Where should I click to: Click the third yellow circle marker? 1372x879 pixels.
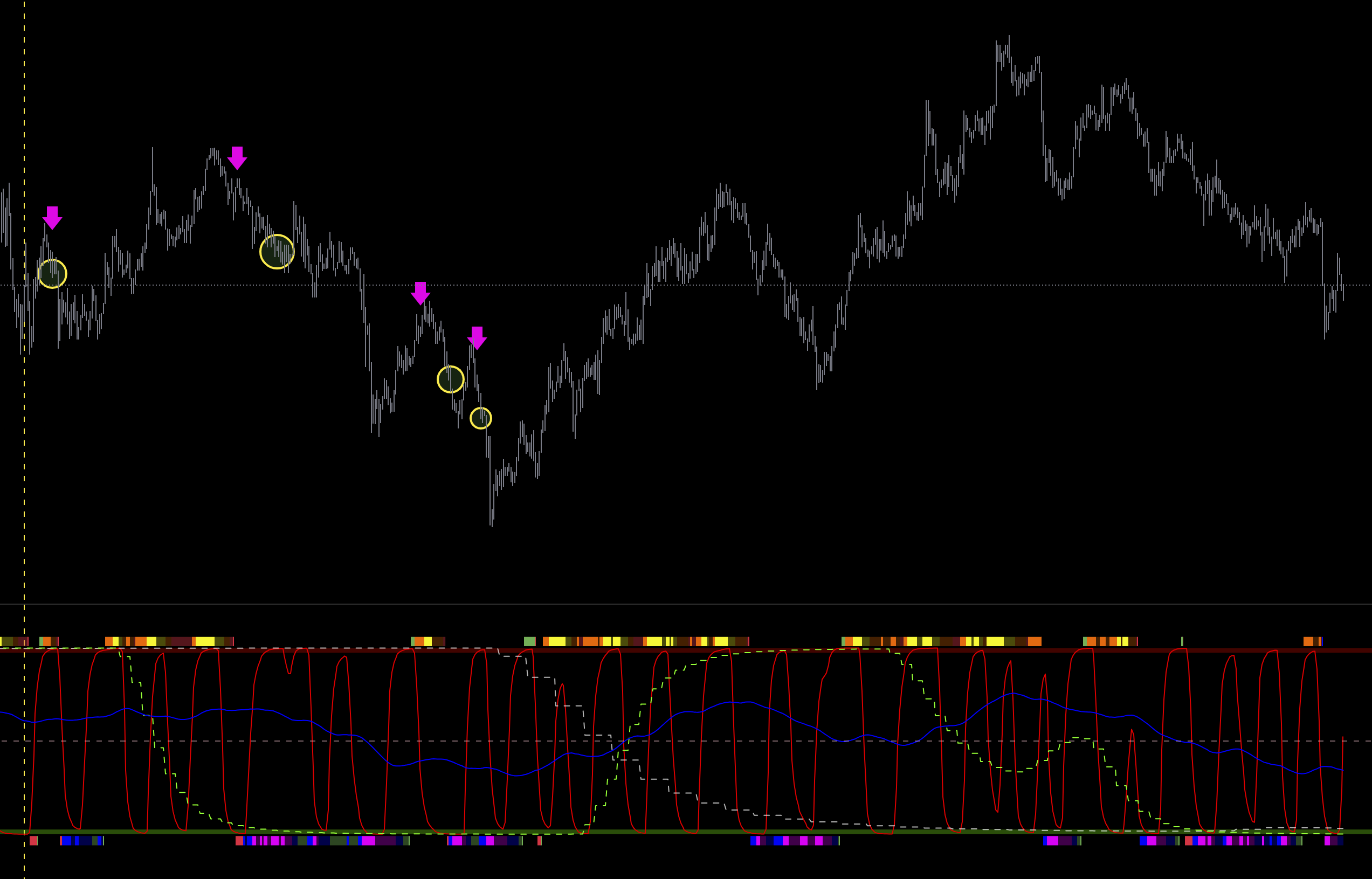(x=451, y=379)
